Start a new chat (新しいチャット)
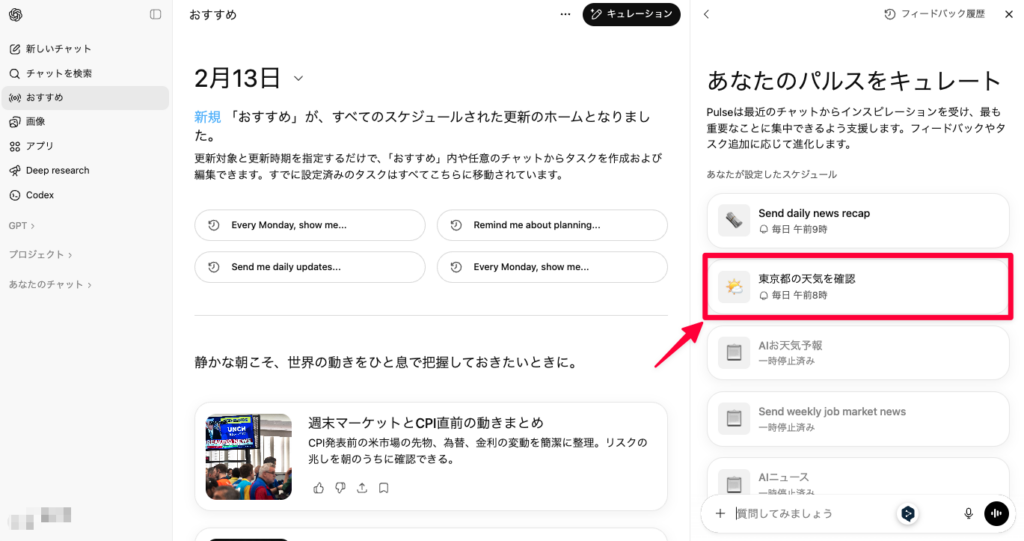1024x541 pixels. click(85, 49)
